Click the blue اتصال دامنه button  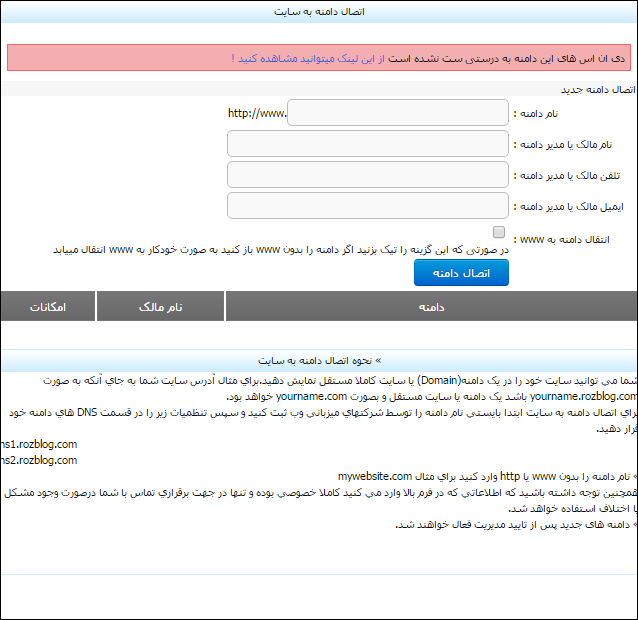(461, 273)
